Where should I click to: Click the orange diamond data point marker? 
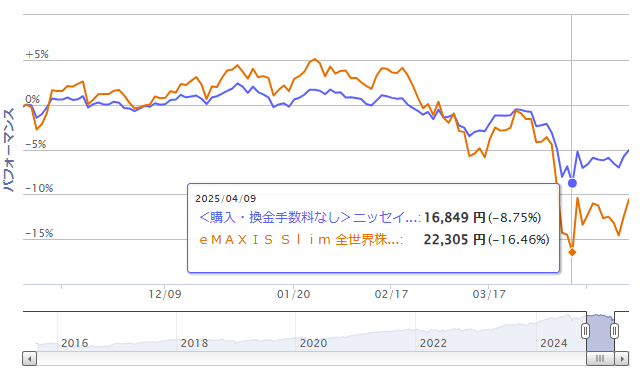pyautogui.click(x=572, y=252)
